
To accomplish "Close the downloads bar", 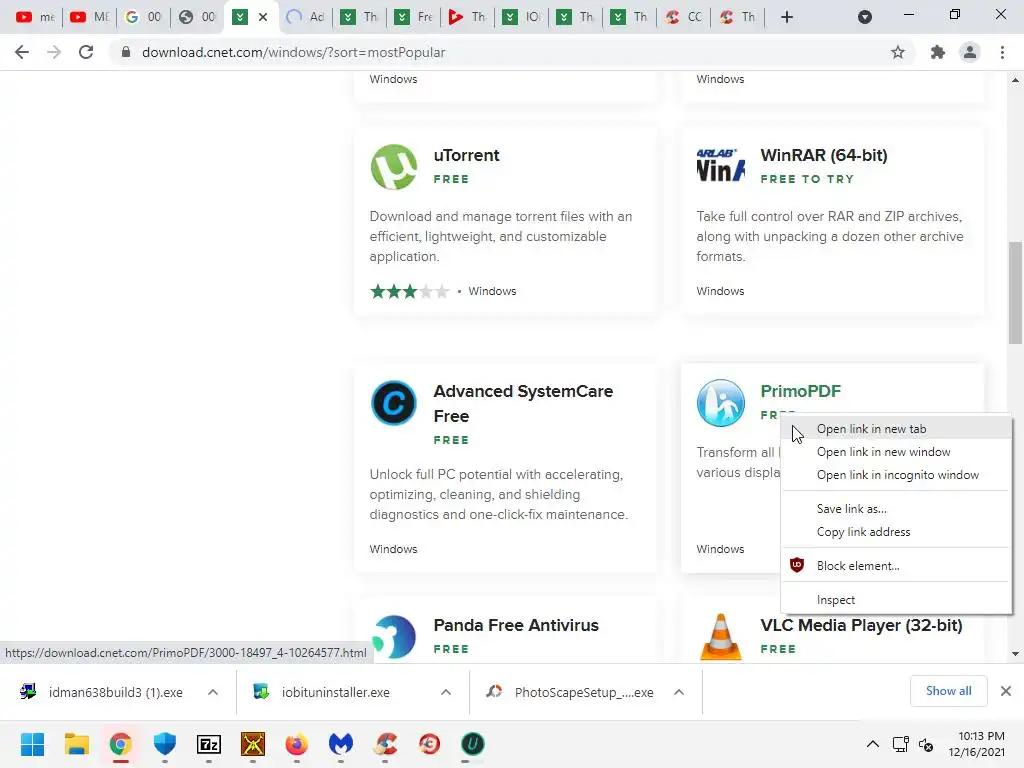I will 1006,691.
